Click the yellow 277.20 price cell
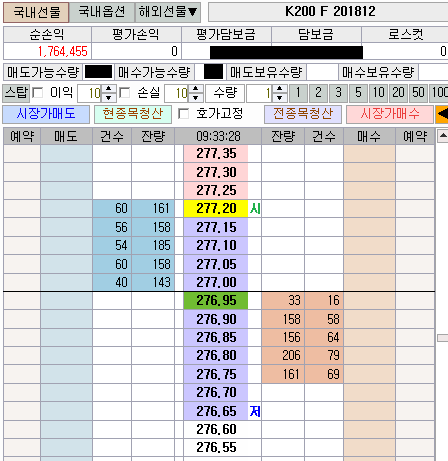This screenshot has width=448, height=461. [216, 209]
